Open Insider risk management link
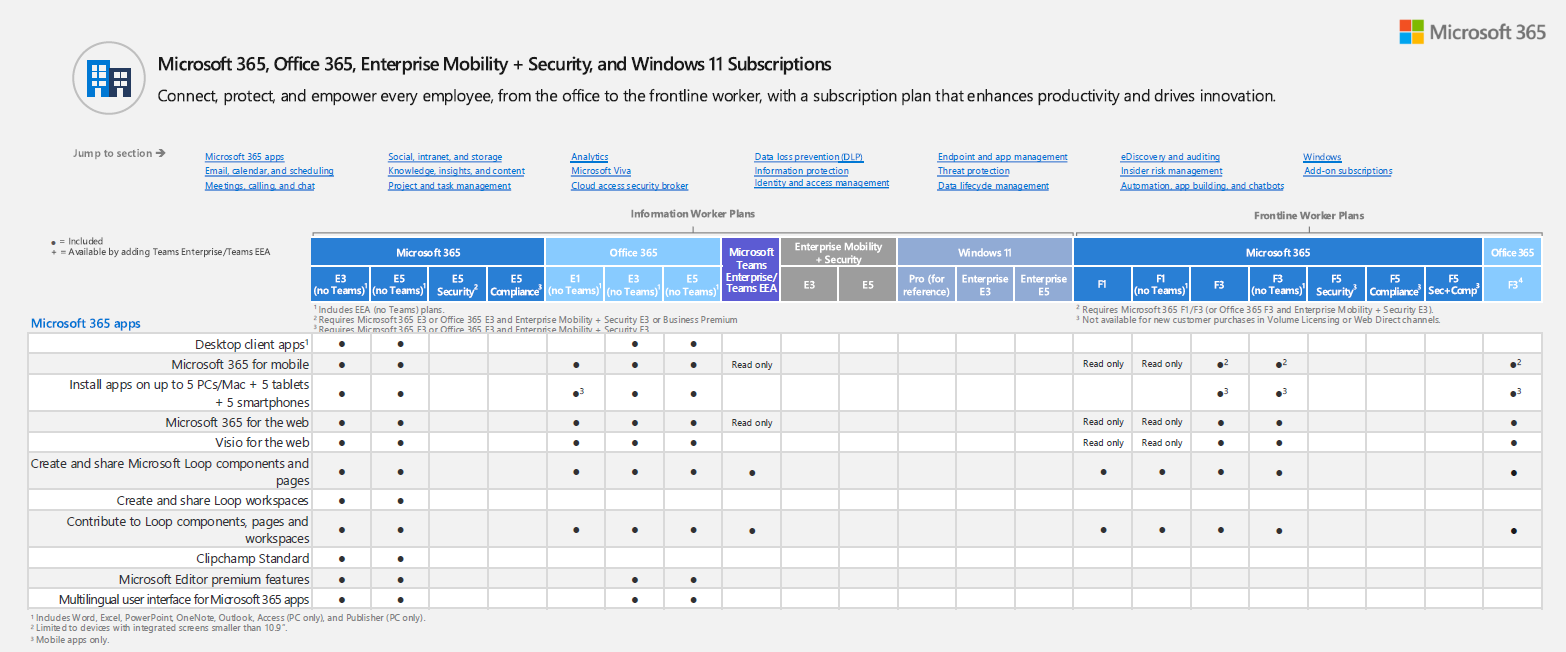 [1171, 171]
